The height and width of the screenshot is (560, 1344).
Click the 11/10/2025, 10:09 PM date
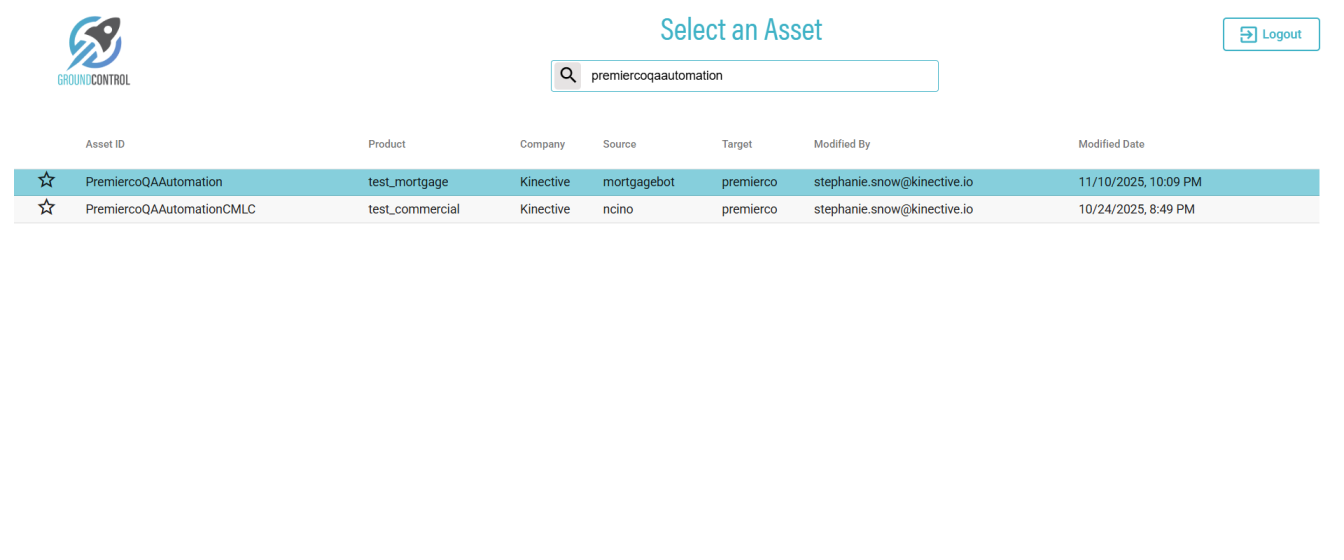tap(1140, 182)
